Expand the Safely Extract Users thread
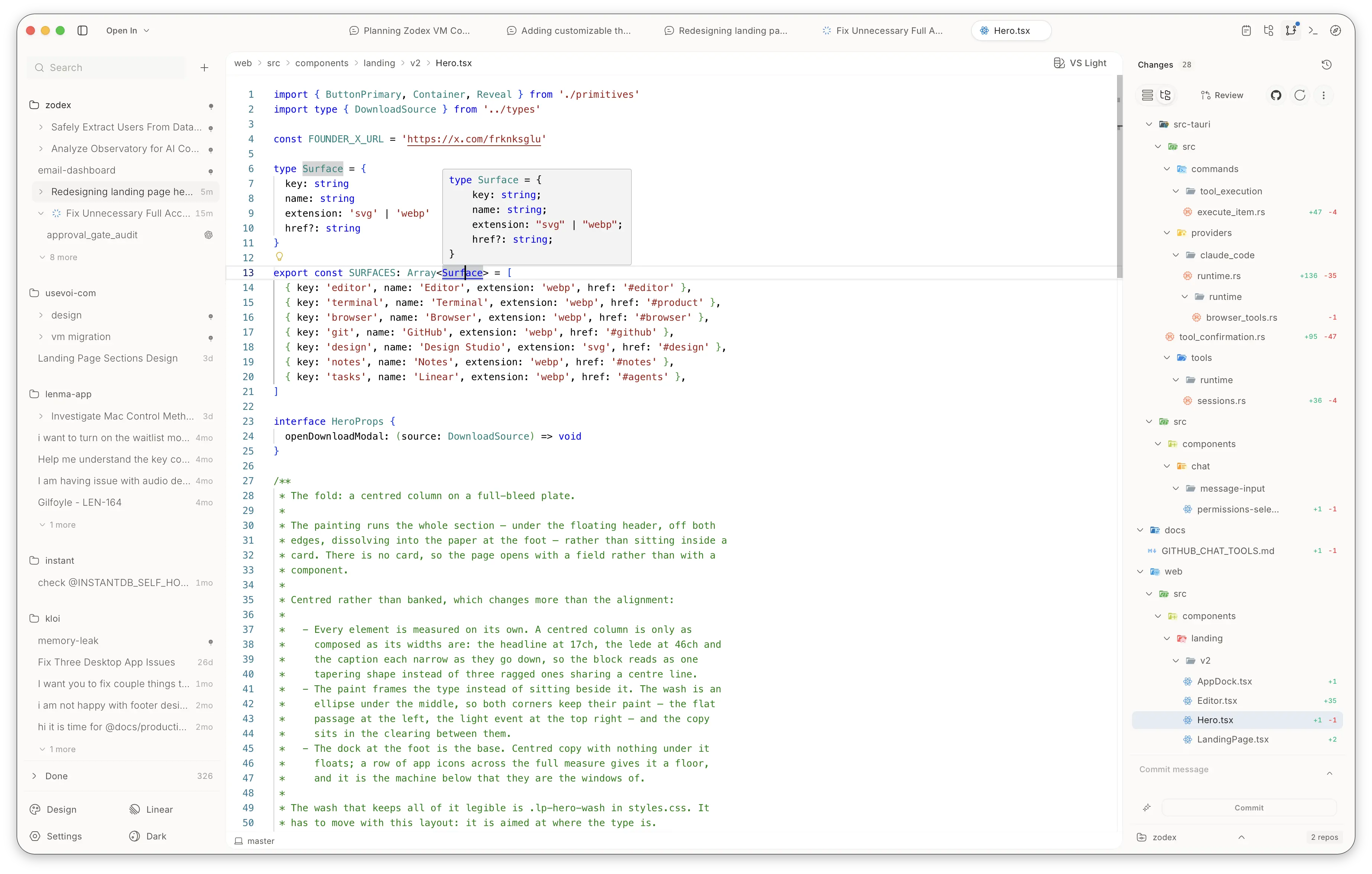1372x874 pixels. pos(41,127)
